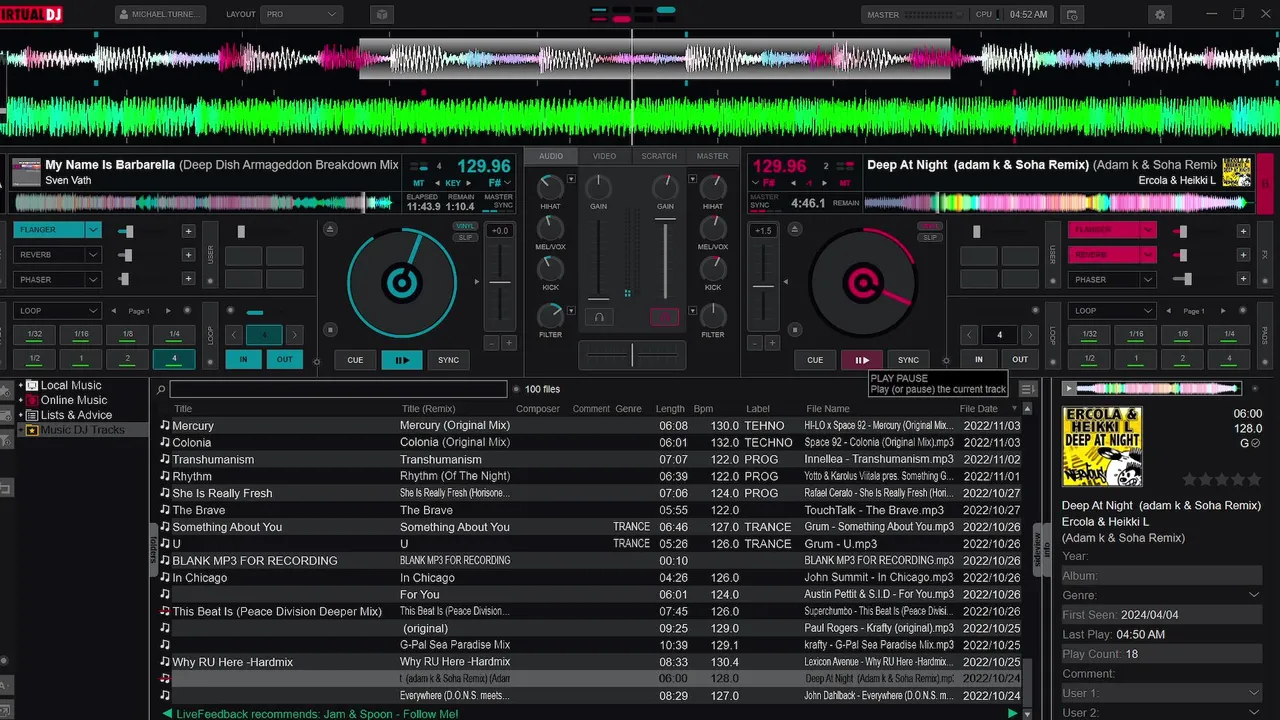
Task: Halve the left deck loop with the left arrow
Action: coord(235,335)
